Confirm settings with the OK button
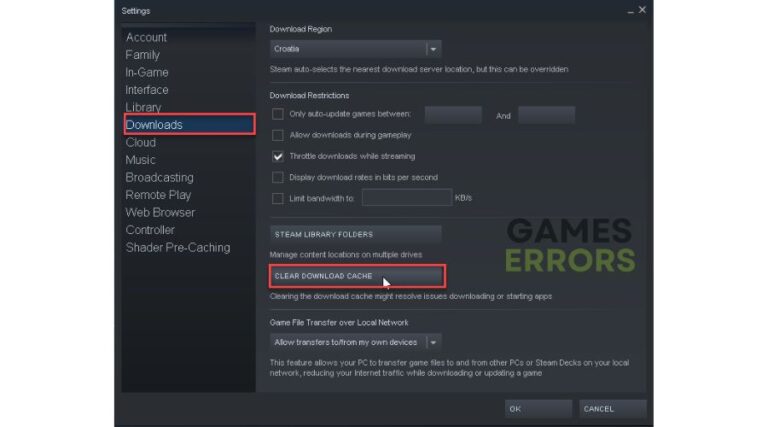Image resolution: width=768 pixels, height=427 pixels. point(538,409)
